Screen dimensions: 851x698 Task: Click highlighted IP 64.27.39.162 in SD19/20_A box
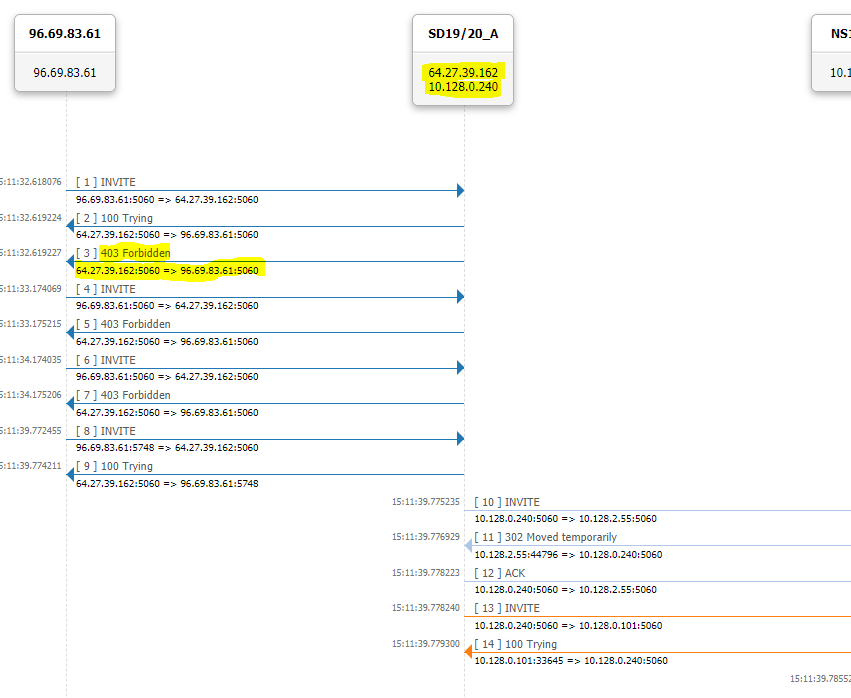coord(463,73)
